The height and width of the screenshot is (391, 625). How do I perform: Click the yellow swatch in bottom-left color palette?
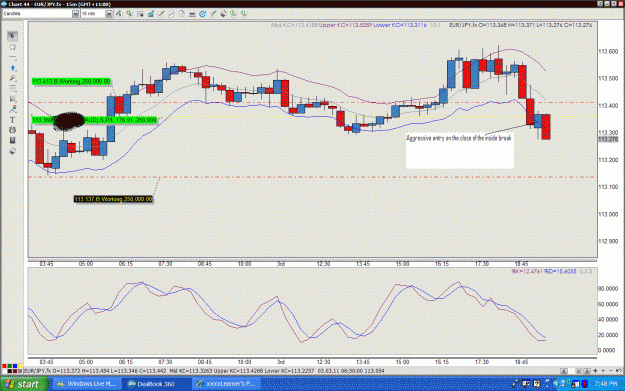(20, 366)
